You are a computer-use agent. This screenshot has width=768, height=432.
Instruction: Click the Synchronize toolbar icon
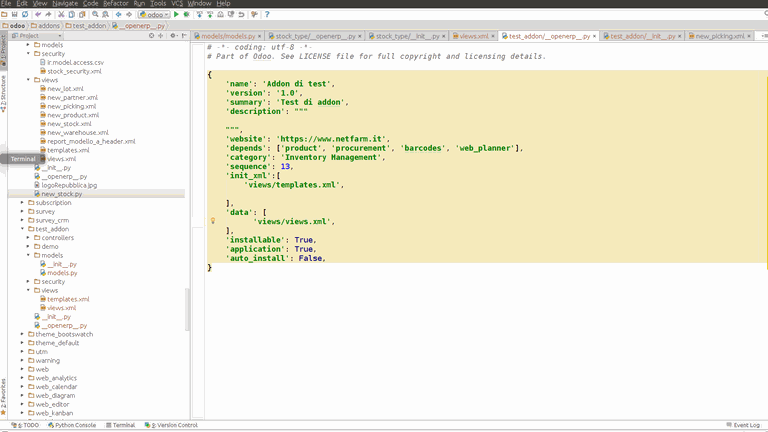(x=25, y=14)
